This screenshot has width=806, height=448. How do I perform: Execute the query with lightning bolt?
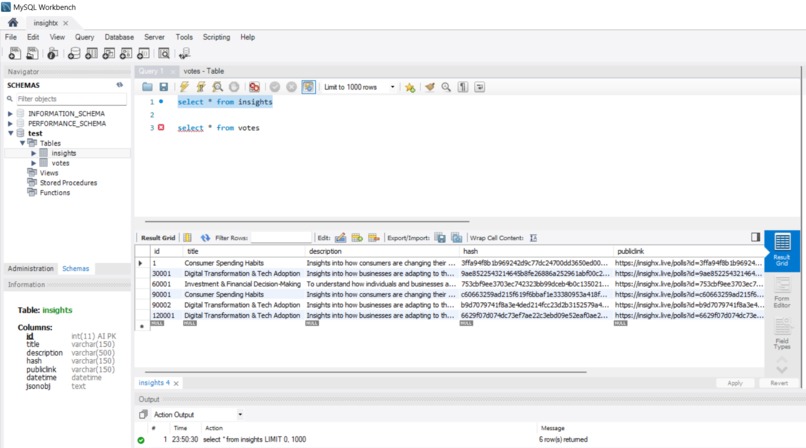(184, 87)
